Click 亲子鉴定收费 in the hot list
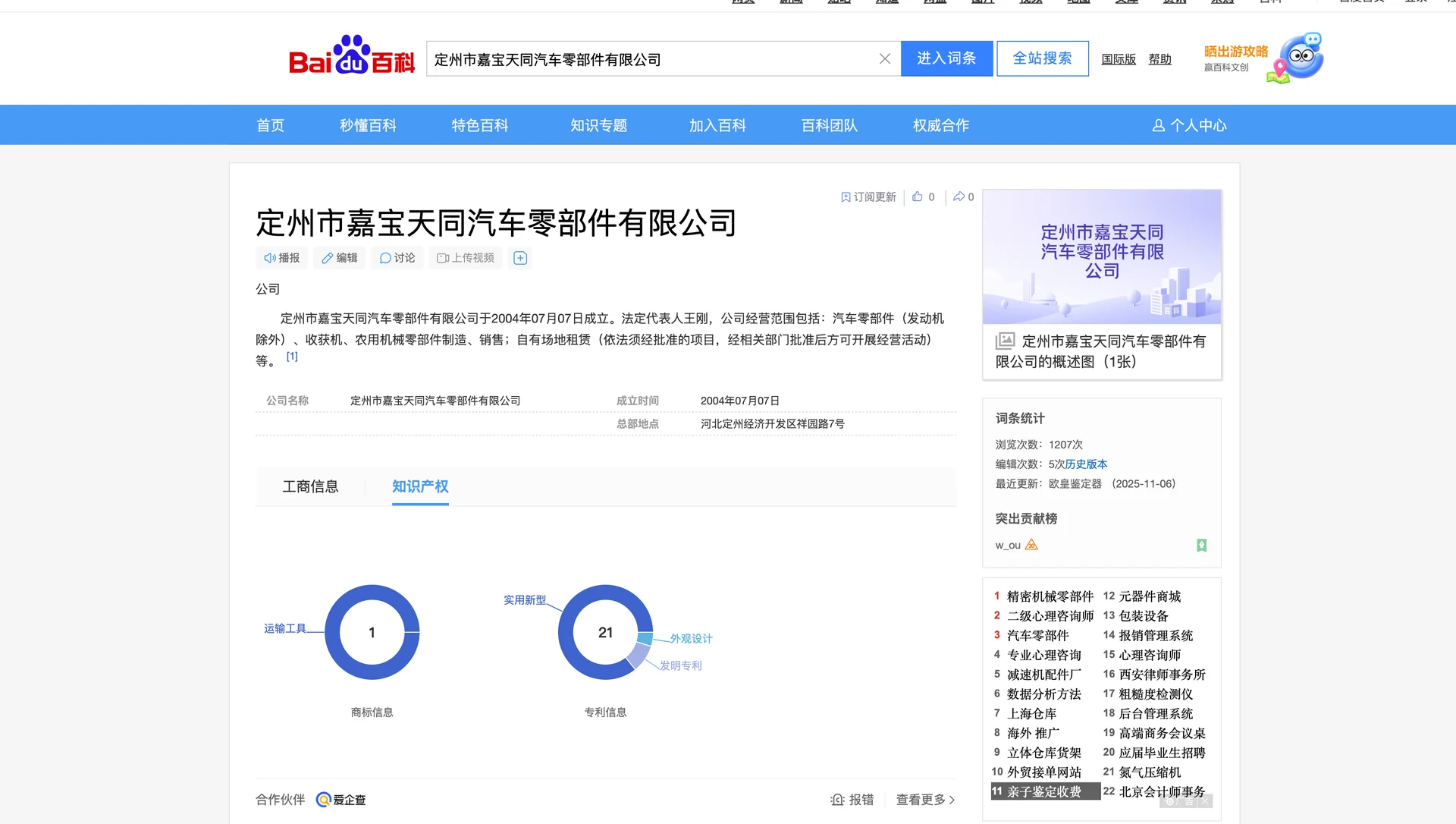The width and height of the screenshot is (1456, 824). pos(1043,791)
